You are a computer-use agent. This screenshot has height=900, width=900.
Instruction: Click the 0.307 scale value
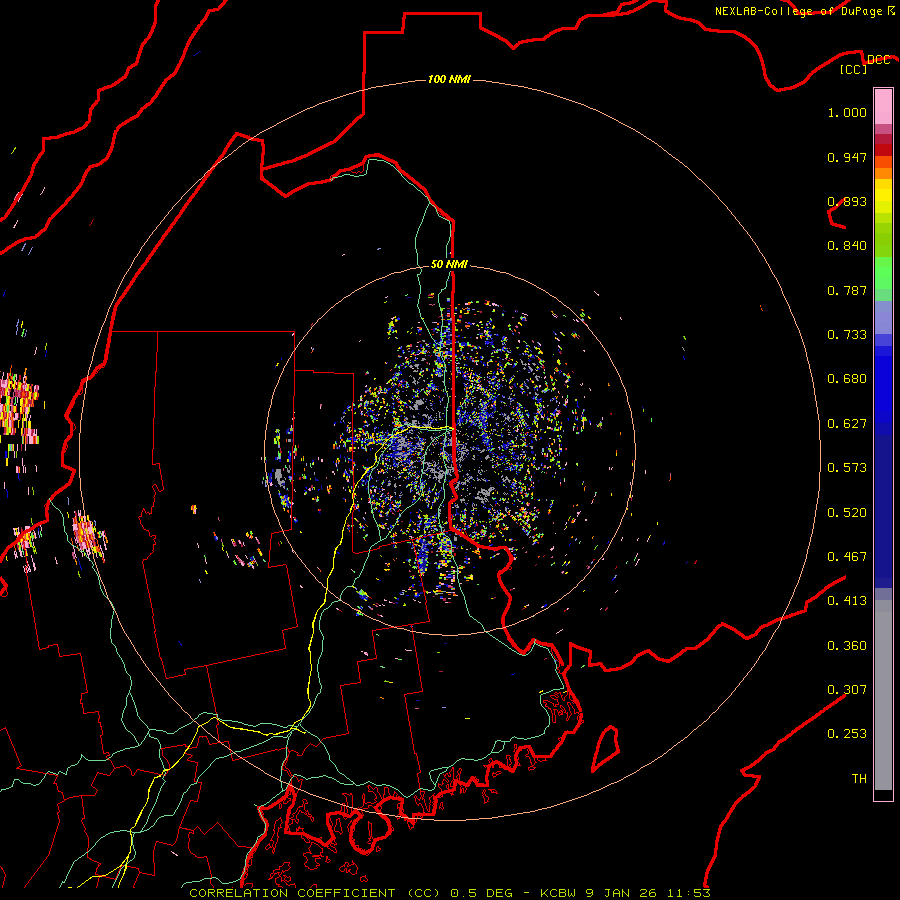(847, 690)
